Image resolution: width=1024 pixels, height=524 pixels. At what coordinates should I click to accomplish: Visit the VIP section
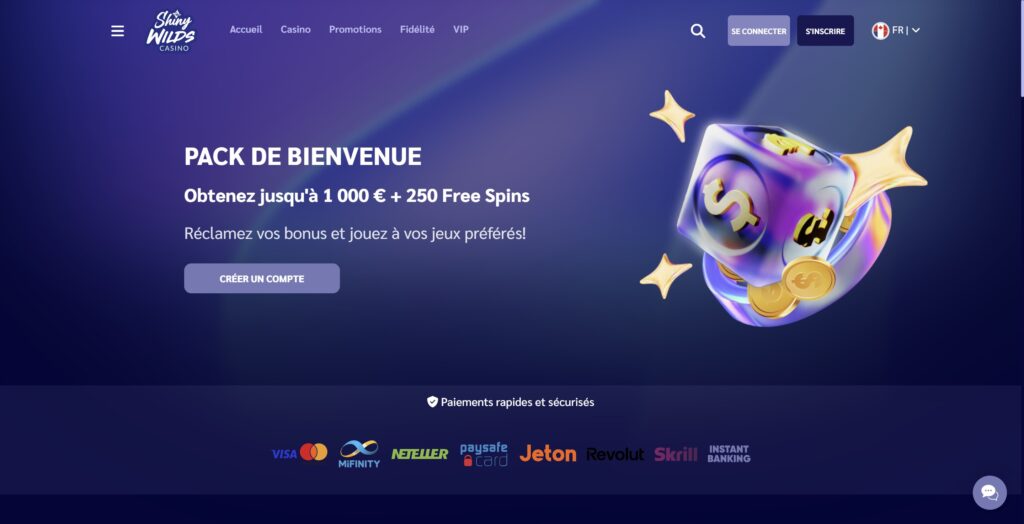click(461, 29)
